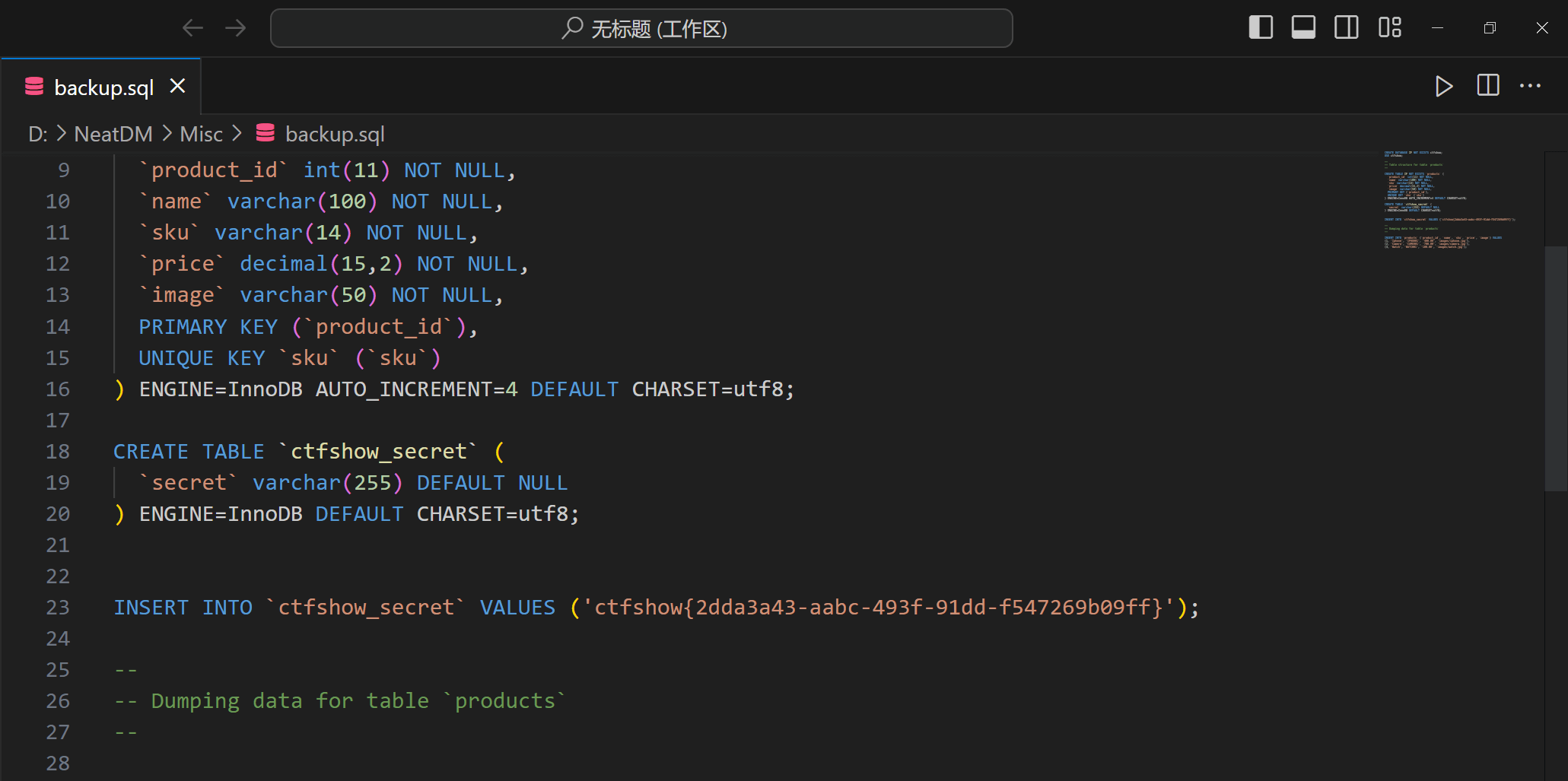The width and height of the screenshot is (1568, 781).
Task: Click the search magnifier icon
Action: (x=572, y=28)
